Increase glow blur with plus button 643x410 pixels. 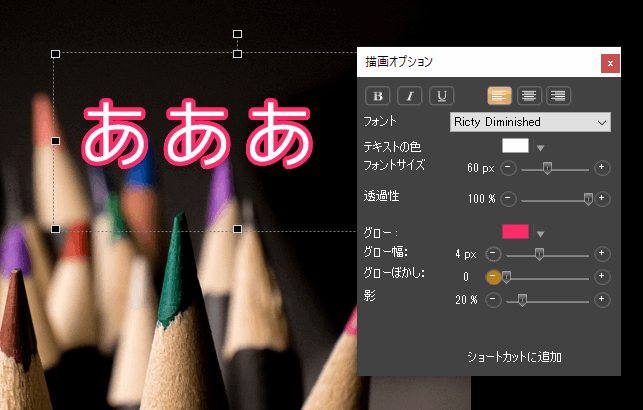point(602,277)
